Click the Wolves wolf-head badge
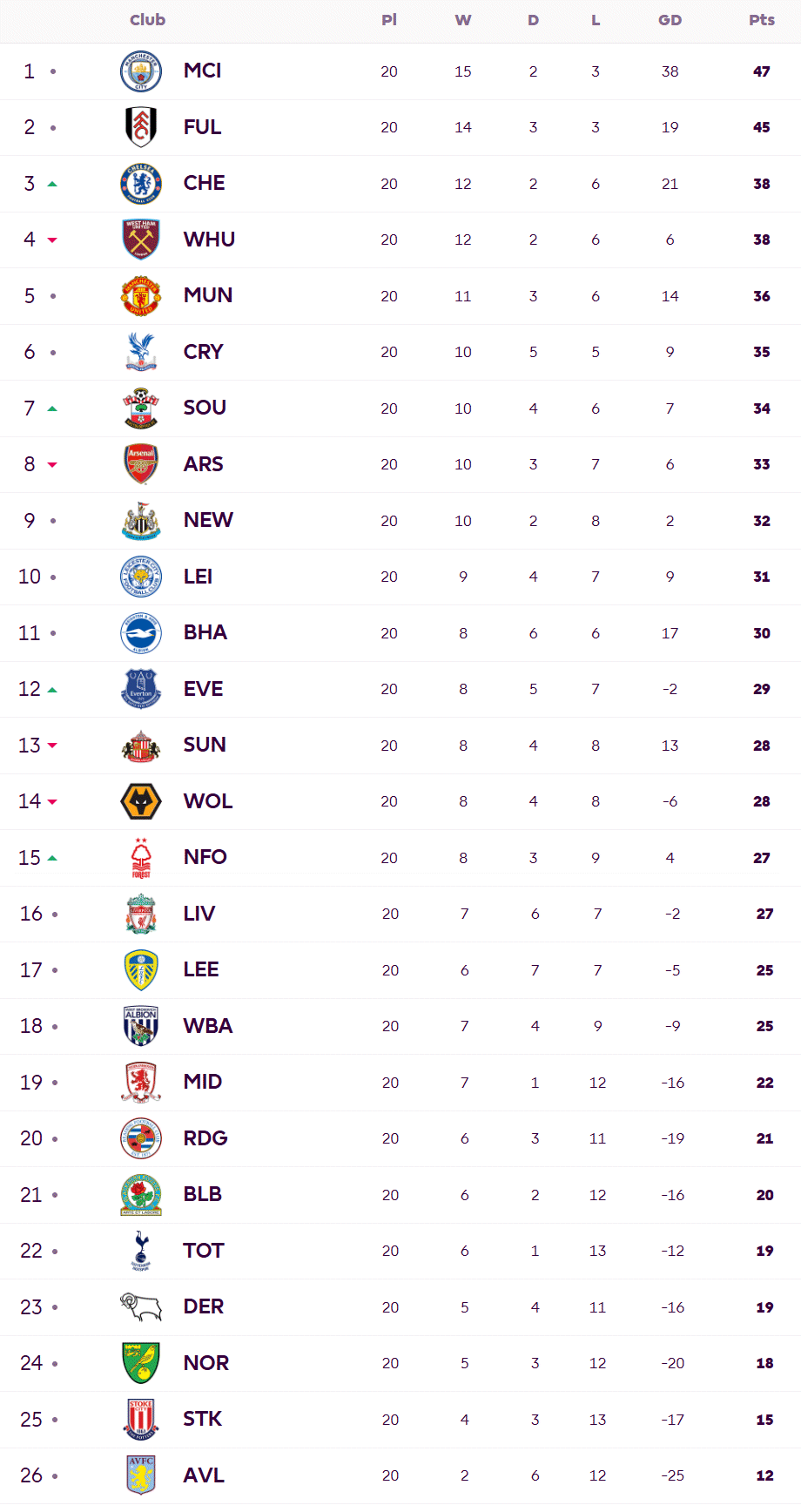 point(141,801)
